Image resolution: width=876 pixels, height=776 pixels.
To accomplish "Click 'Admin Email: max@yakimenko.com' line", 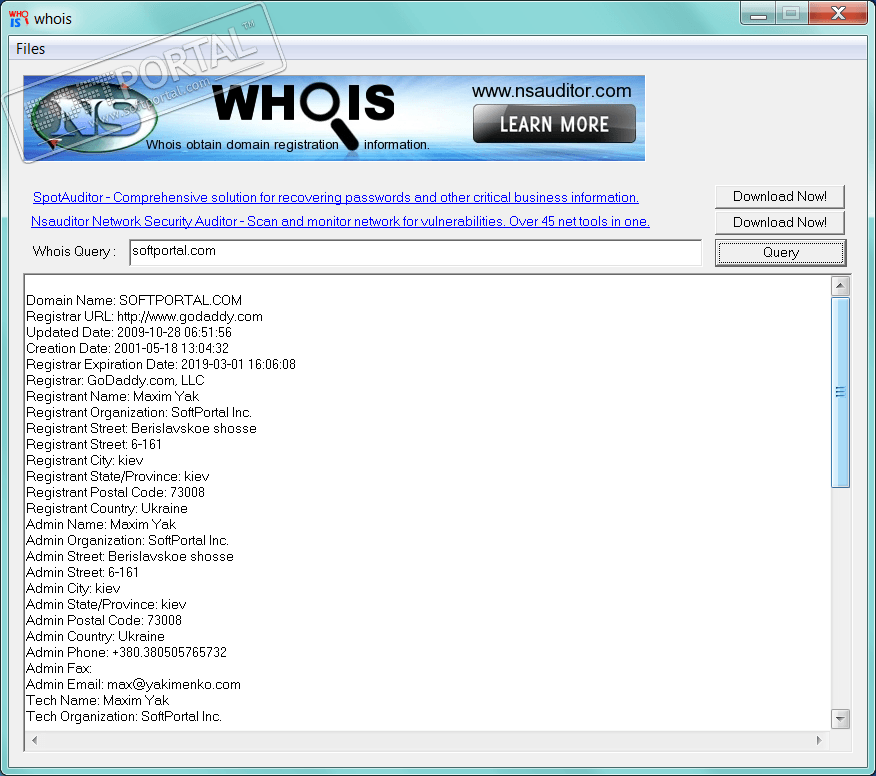I will 133,685.
